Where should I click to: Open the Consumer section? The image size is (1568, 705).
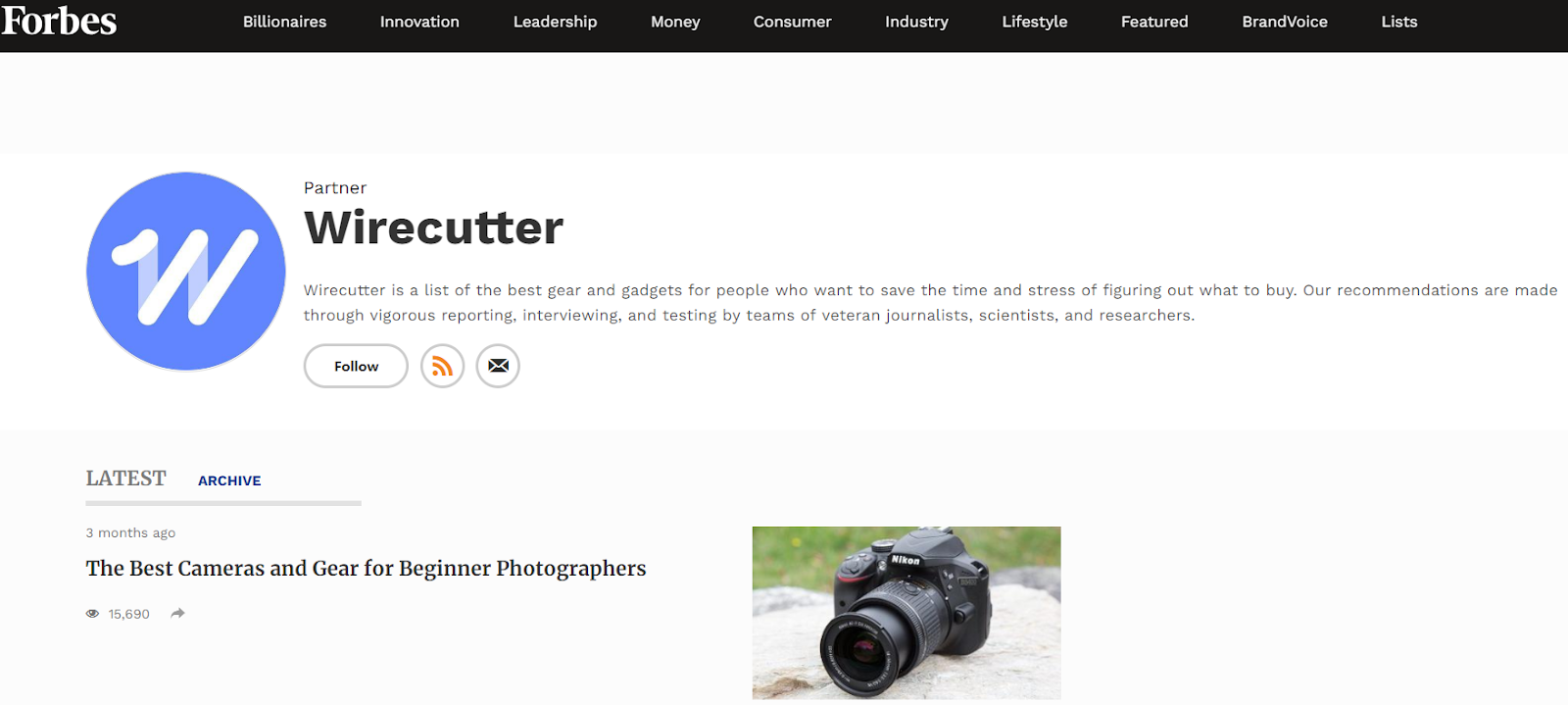[792, 22]
